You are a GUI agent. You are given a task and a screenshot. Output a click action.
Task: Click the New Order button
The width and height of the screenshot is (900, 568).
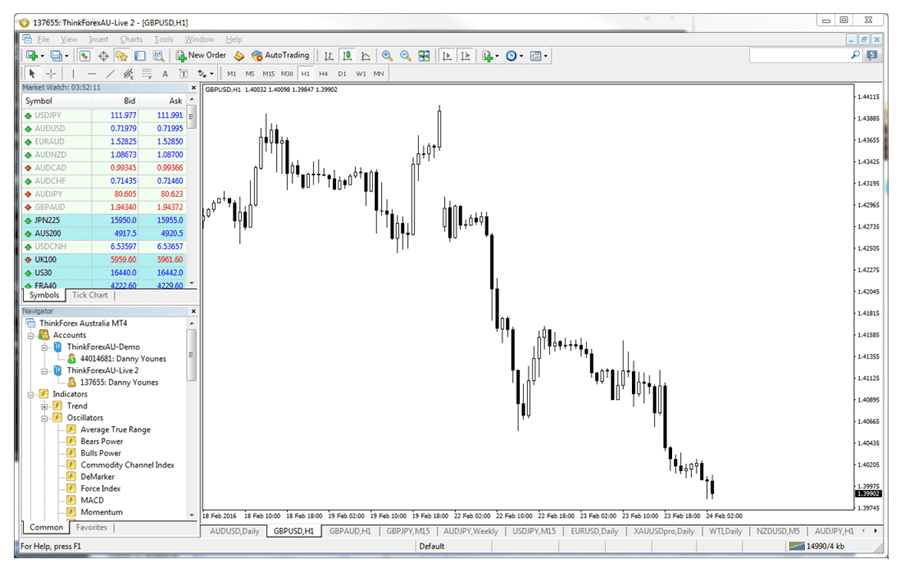202,56
